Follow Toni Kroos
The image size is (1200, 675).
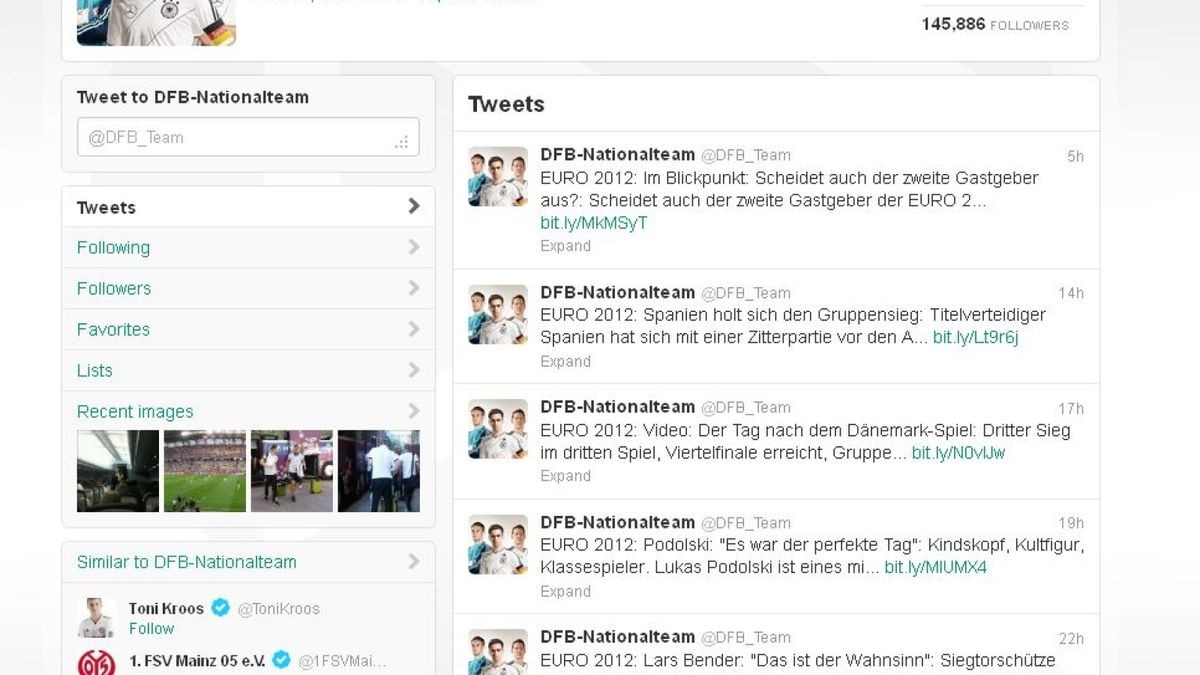(x=151, y=629)
